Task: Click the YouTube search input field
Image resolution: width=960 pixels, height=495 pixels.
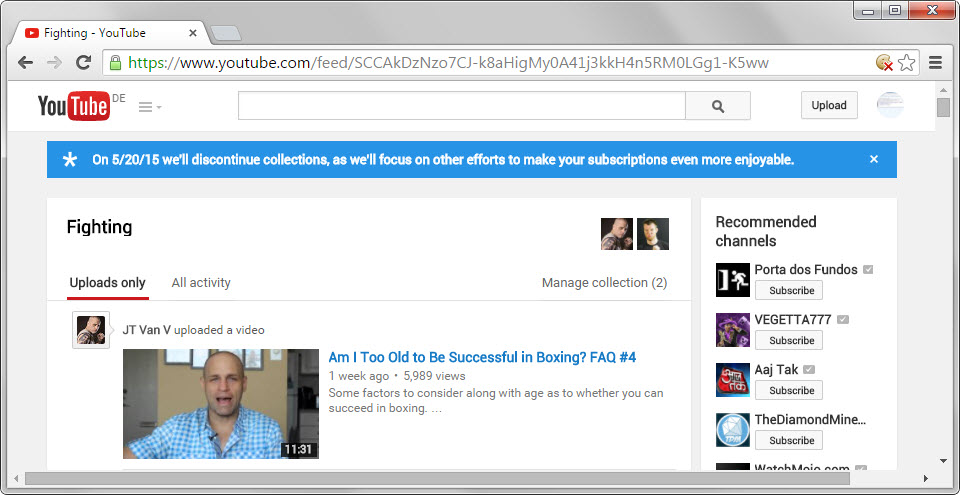Action: click(x=462, y=105)
